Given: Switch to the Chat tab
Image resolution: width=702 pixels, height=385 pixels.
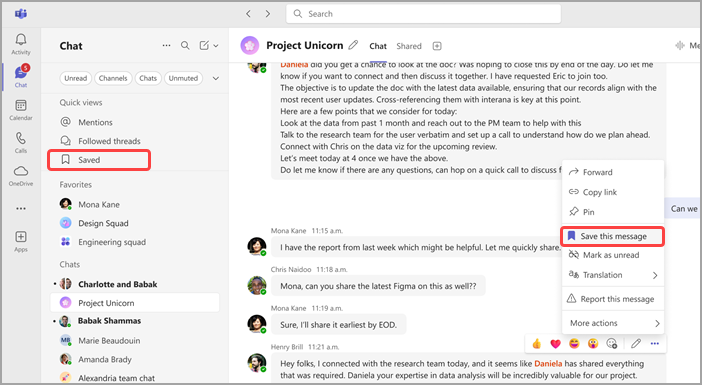Looking at the screenshot, I should 378,46.
